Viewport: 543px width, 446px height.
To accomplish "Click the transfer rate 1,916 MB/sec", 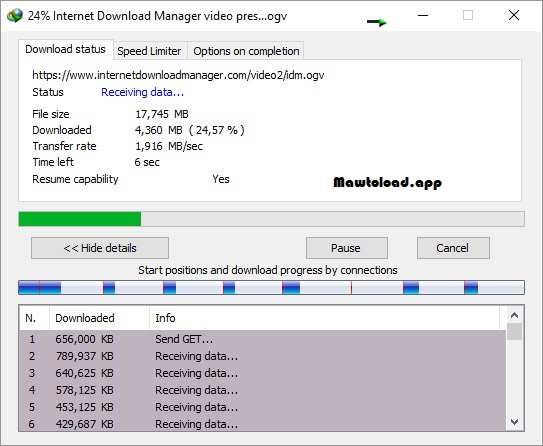I will point(169,146).
